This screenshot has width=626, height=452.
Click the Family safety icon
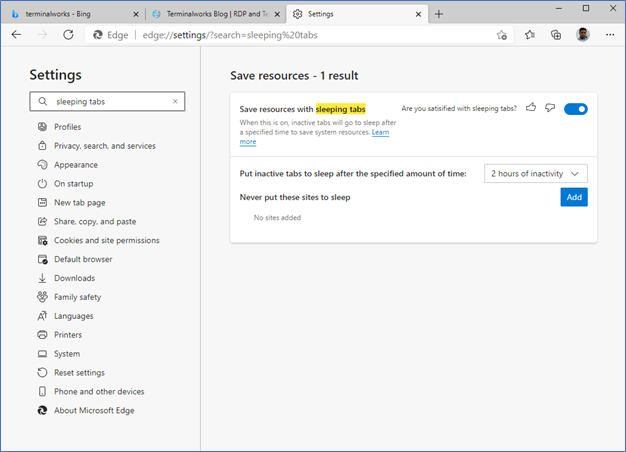[42, 297]
